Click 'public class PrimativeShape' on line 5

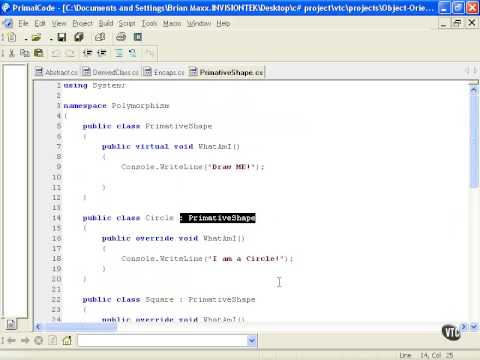[147, 126]
